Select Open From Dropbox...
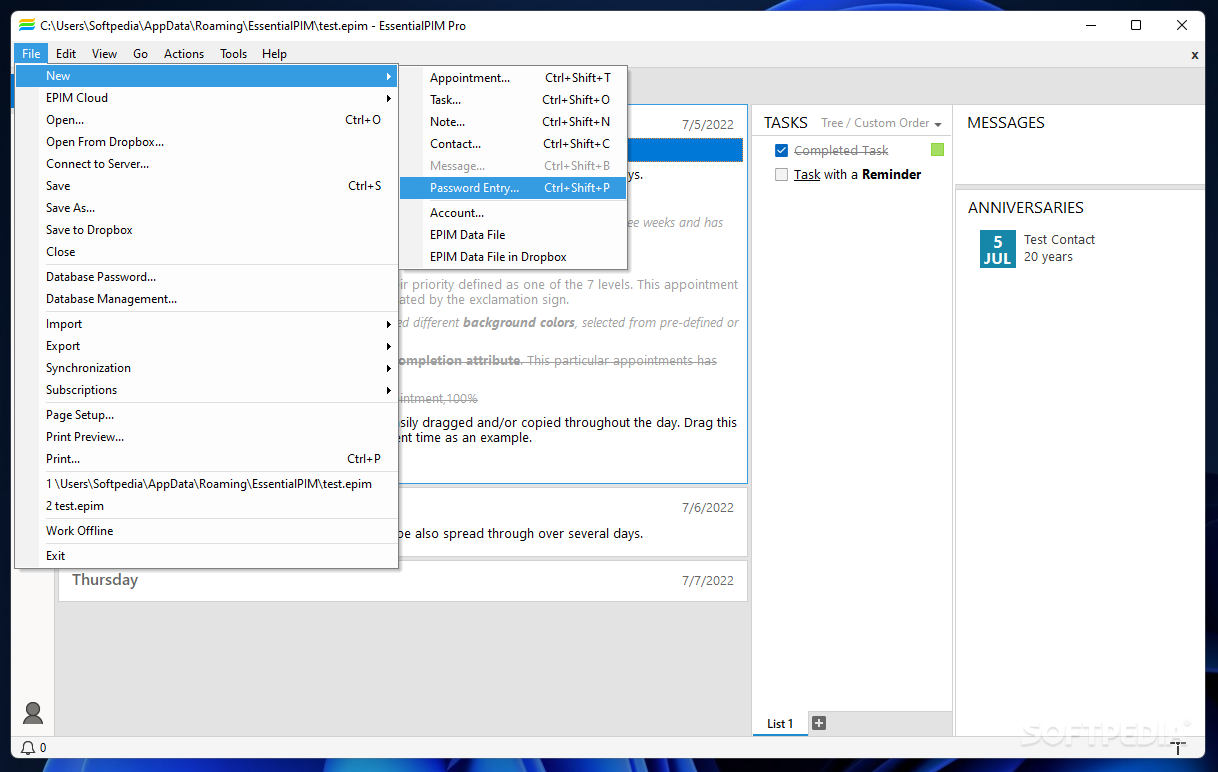 207,142
